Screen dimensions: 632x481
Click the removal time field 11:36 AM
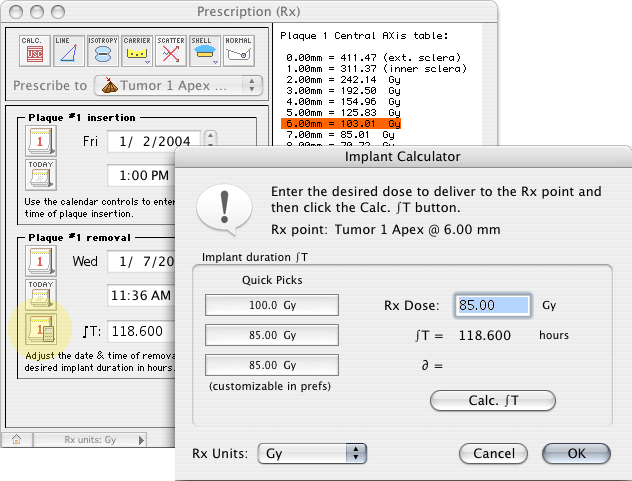(142, 295)
